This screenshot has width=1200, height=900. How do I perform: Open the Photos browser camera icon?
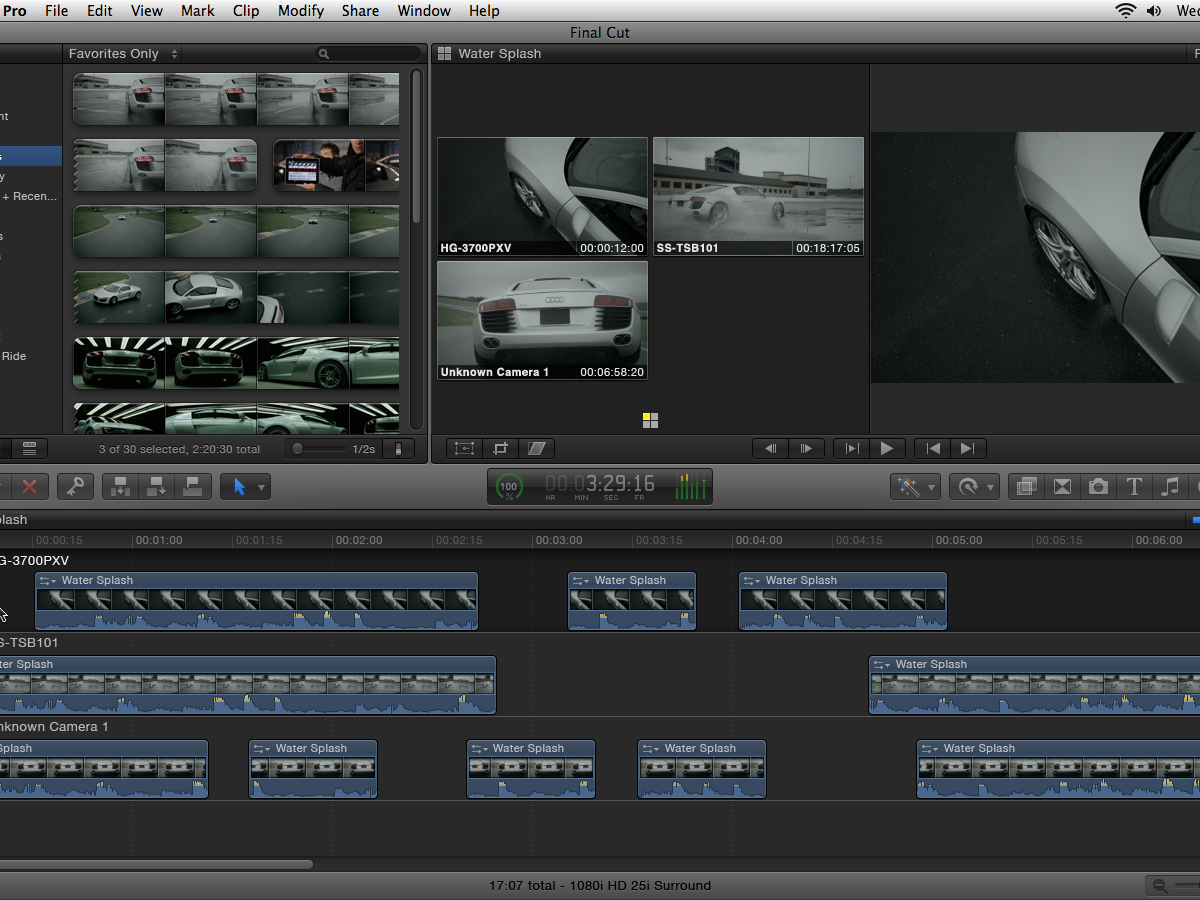[x=1098, y=487]
